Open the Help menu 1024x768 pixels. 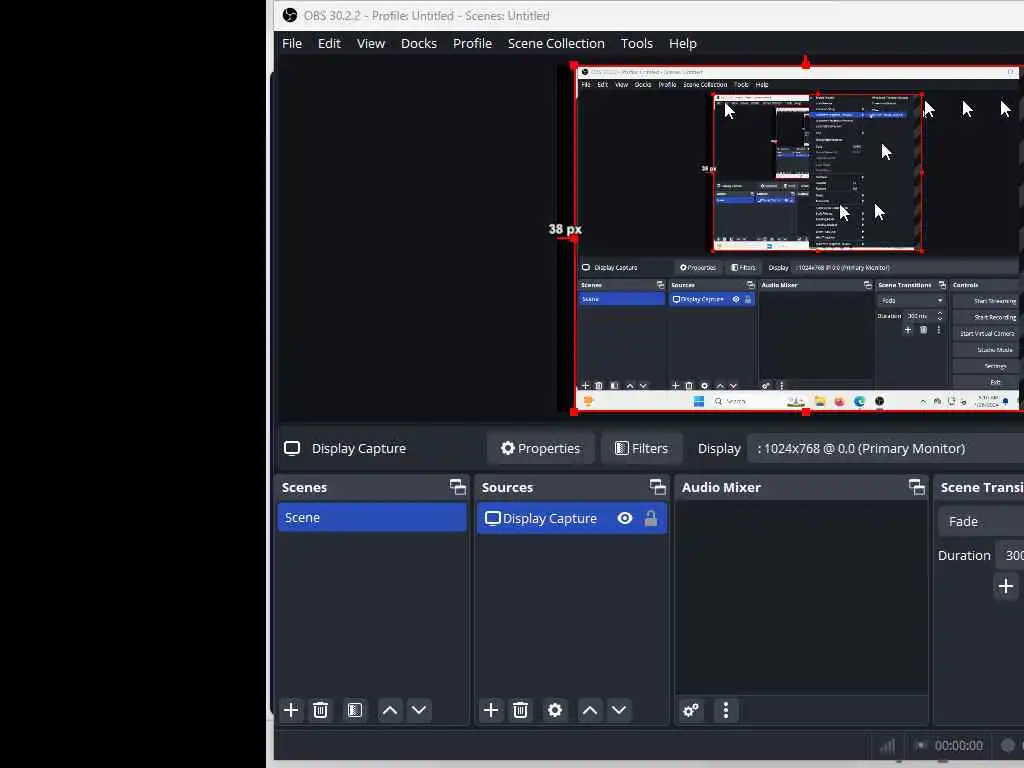pos(682,43)
